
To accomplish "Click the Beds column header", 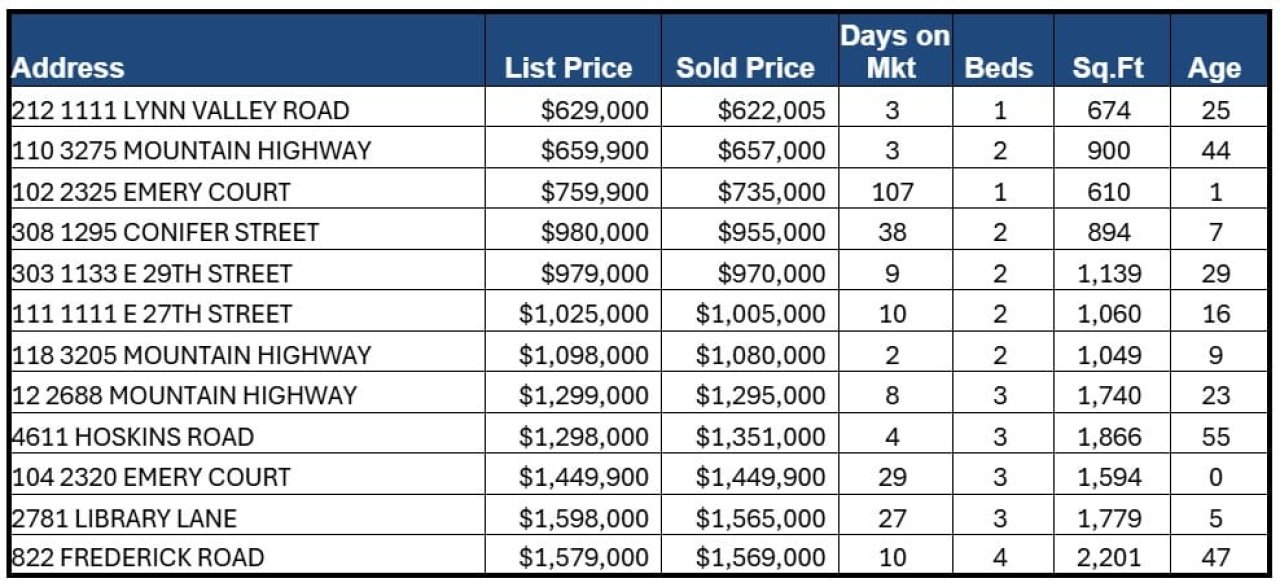I will (x=998, y=68).
